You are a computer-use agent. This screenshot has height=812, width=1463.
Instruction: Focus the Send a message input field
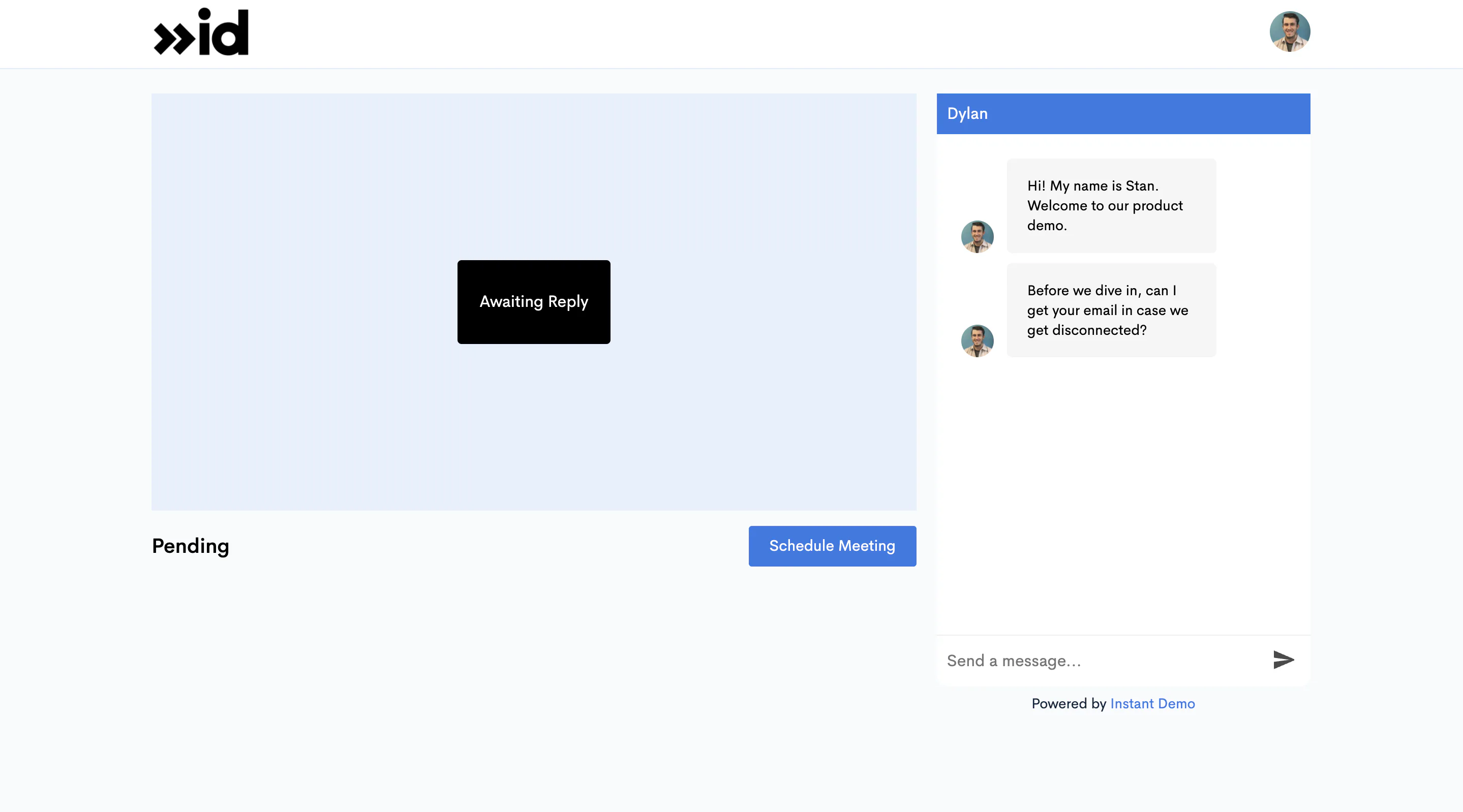[1099, 661]
